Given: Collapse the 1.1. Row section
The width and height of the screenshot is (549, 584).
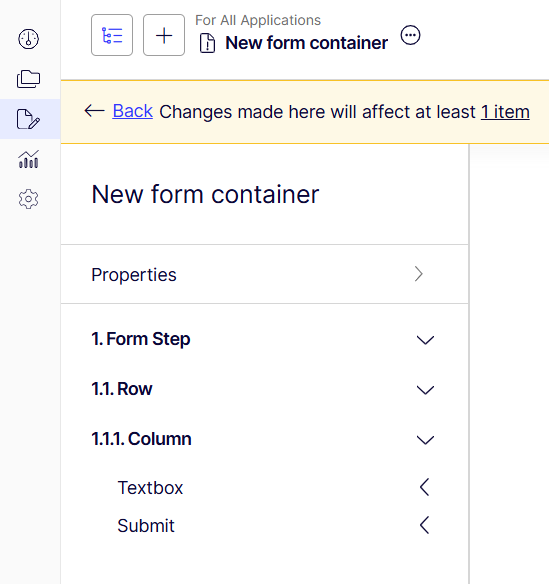Looking at the screenshot, I should pyautogui.click(x=425, y=390).
